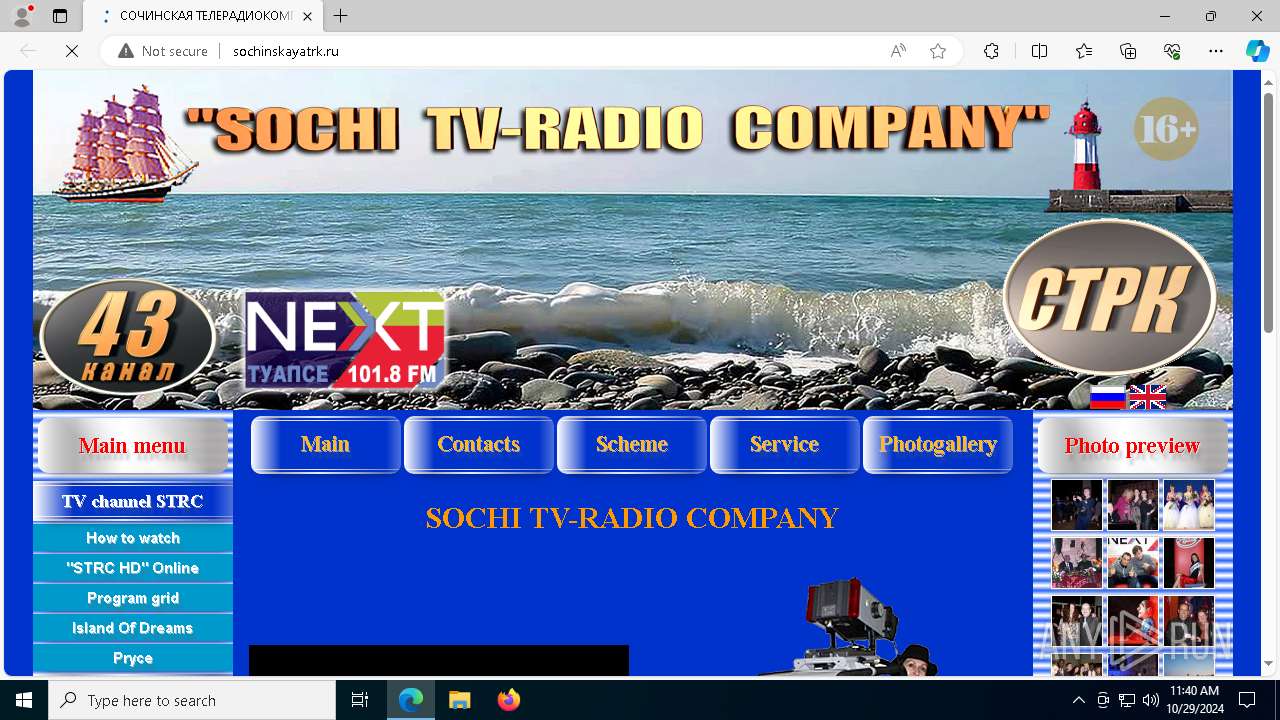
Task: Click the Photo preview header
Action: 1132,446
